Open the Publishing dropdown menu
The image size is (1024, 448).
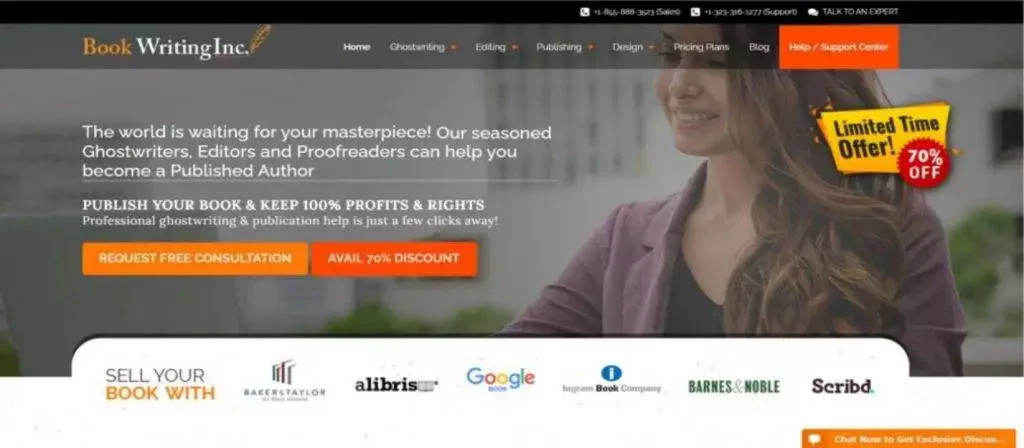(x=565, y=47)
